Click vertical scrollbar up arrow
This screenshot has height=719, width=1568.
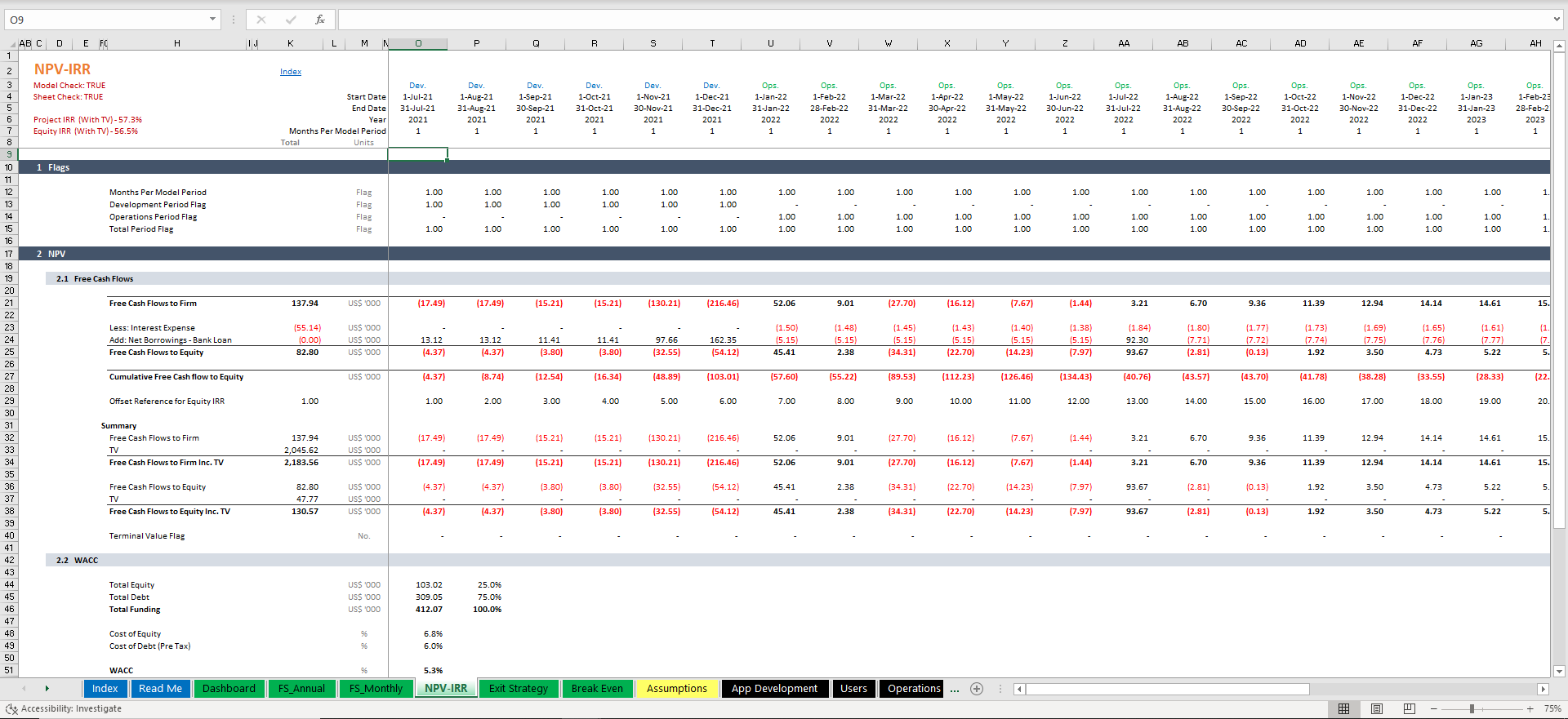[1559, 47]
